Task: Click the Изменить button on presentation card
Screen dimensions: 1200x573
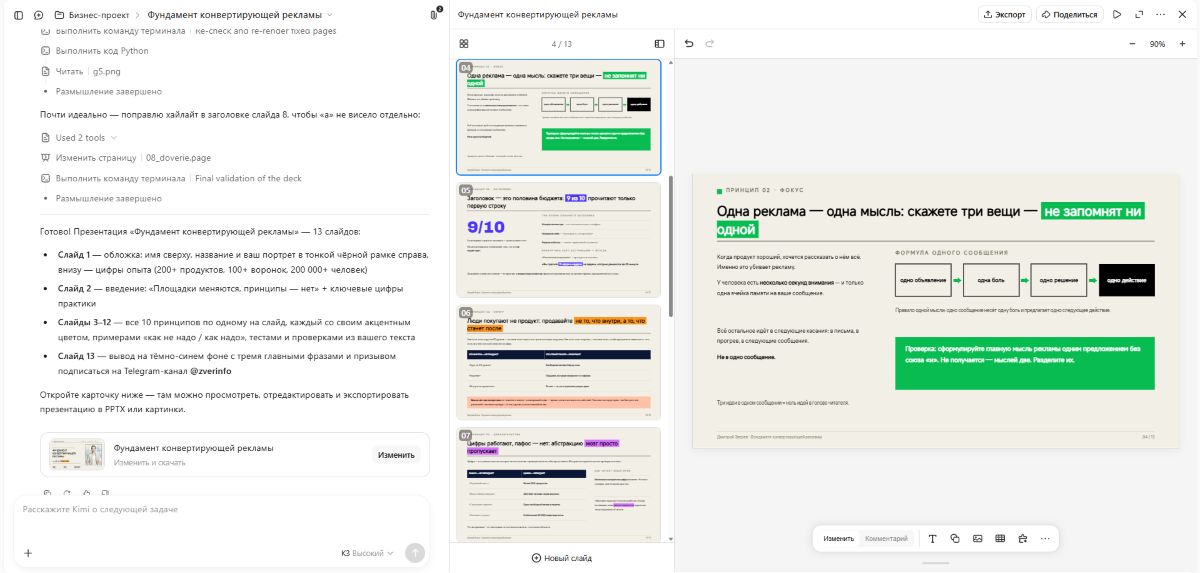Action: coord(396,455)
